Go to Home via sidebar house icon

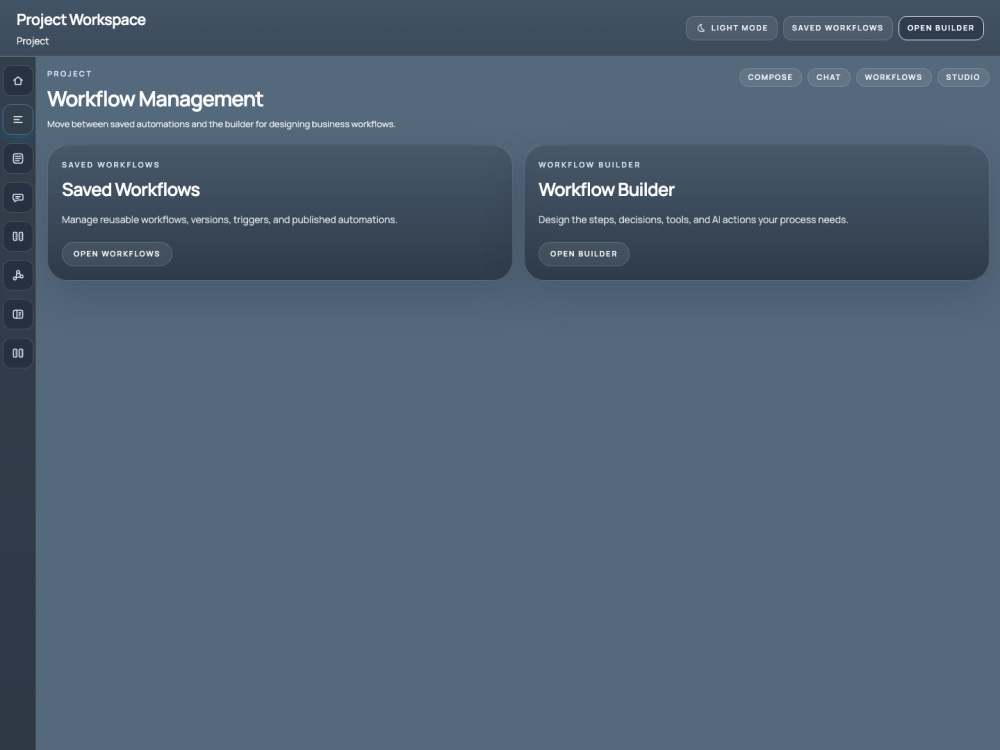[18, 81]
